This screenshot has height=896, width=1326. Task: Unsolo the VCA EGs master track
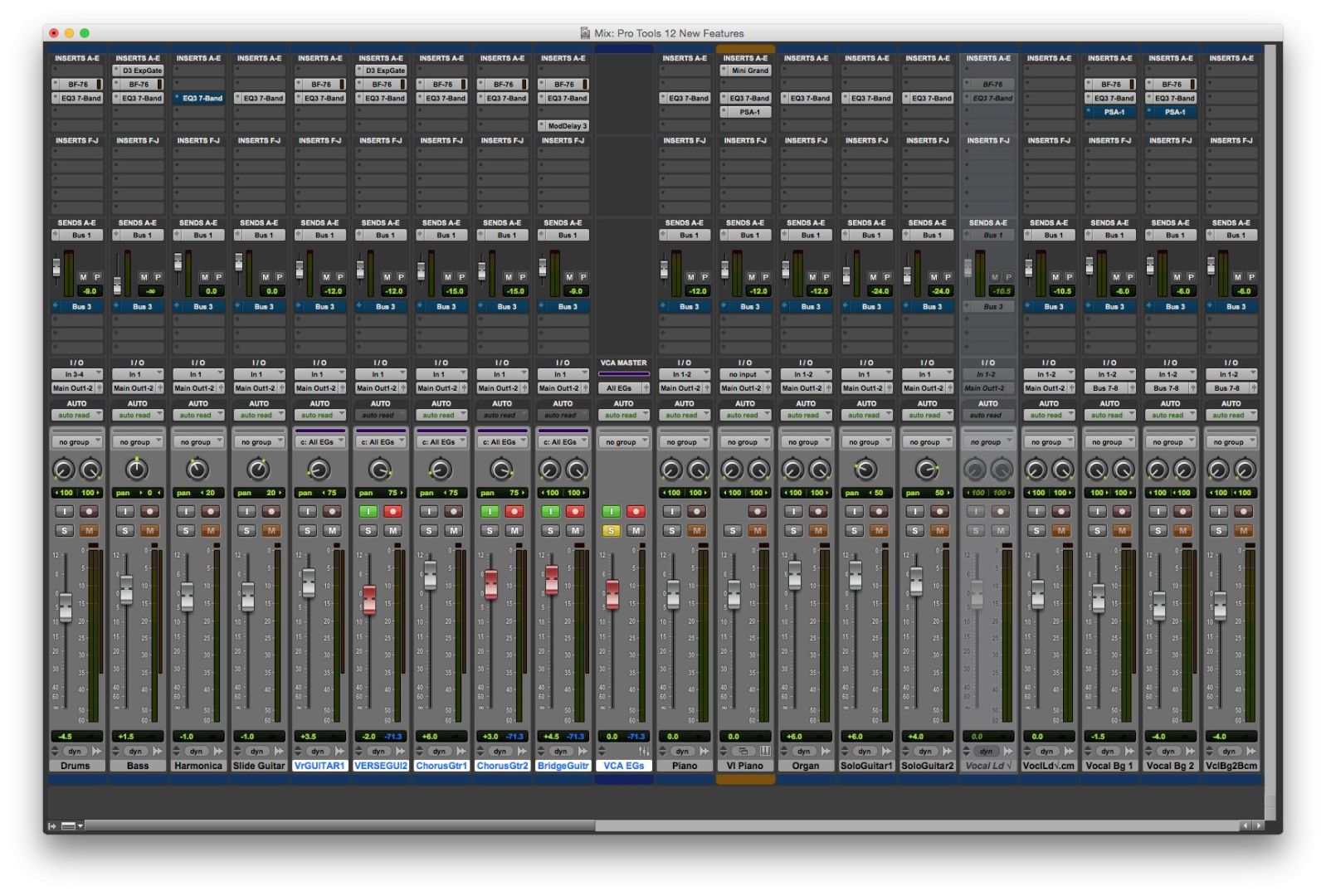[x=612, y=530]
